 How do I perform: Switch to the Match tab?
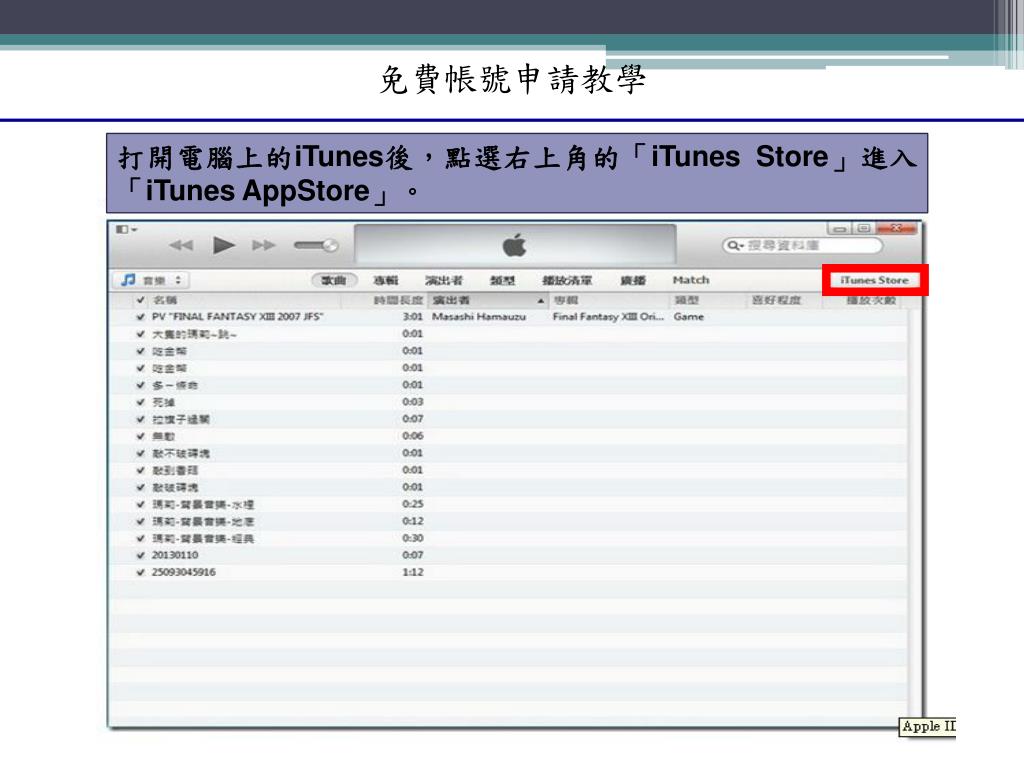[691, 280]
